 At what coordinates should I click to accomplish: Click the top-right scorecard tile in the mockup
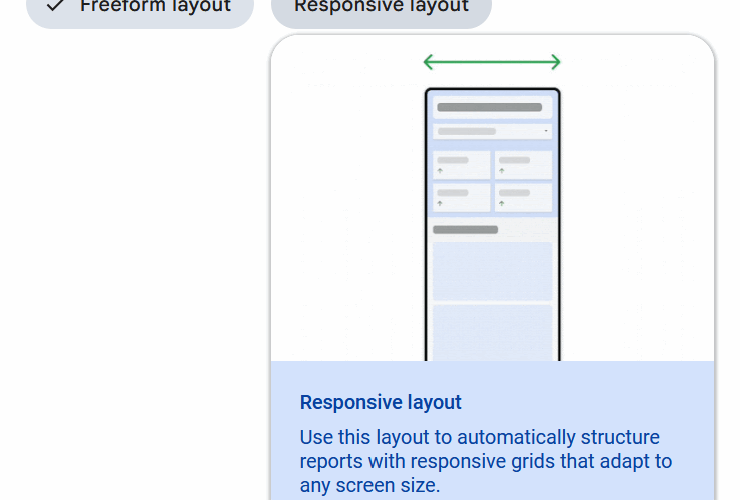click(523, 165)
